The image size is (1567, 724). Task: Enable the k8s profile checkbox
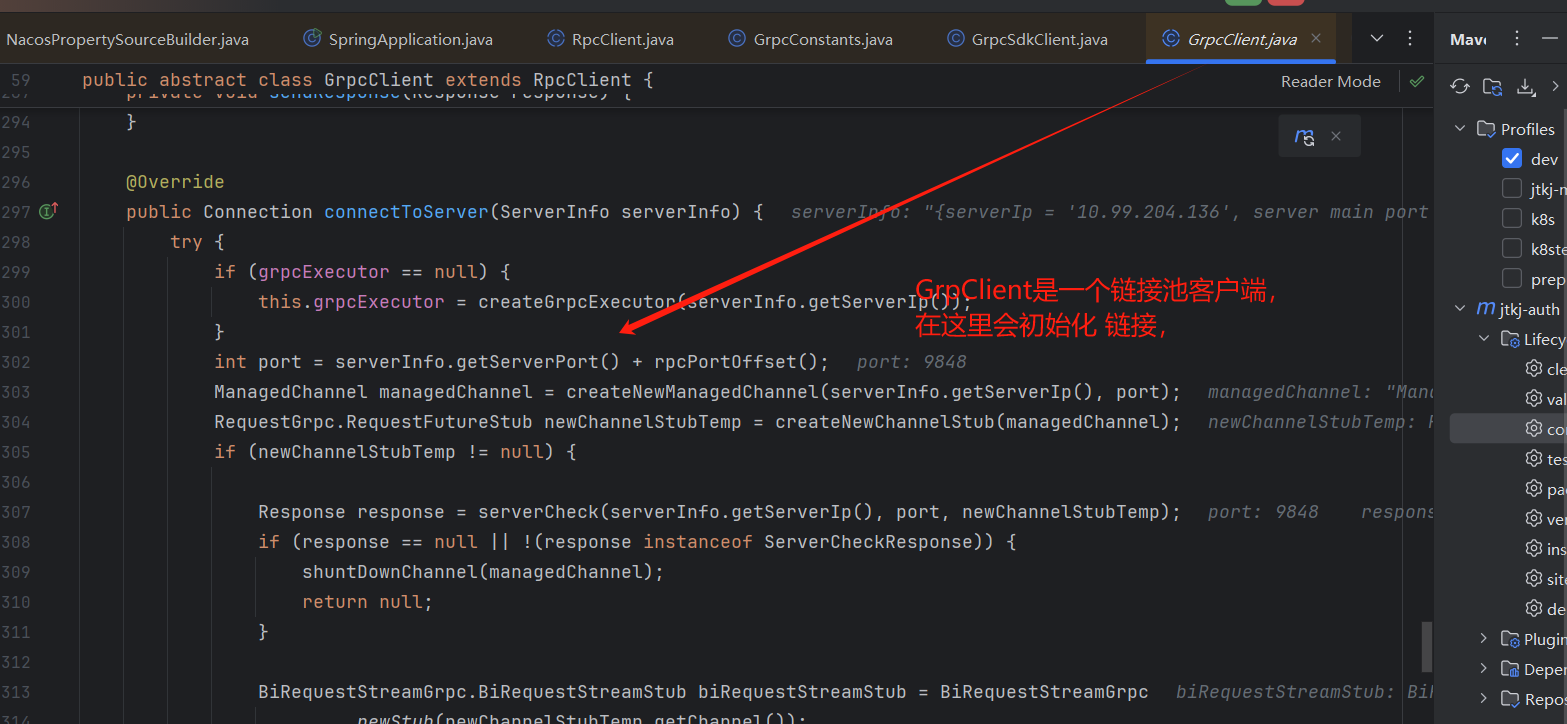click(x=1512, y=218)
